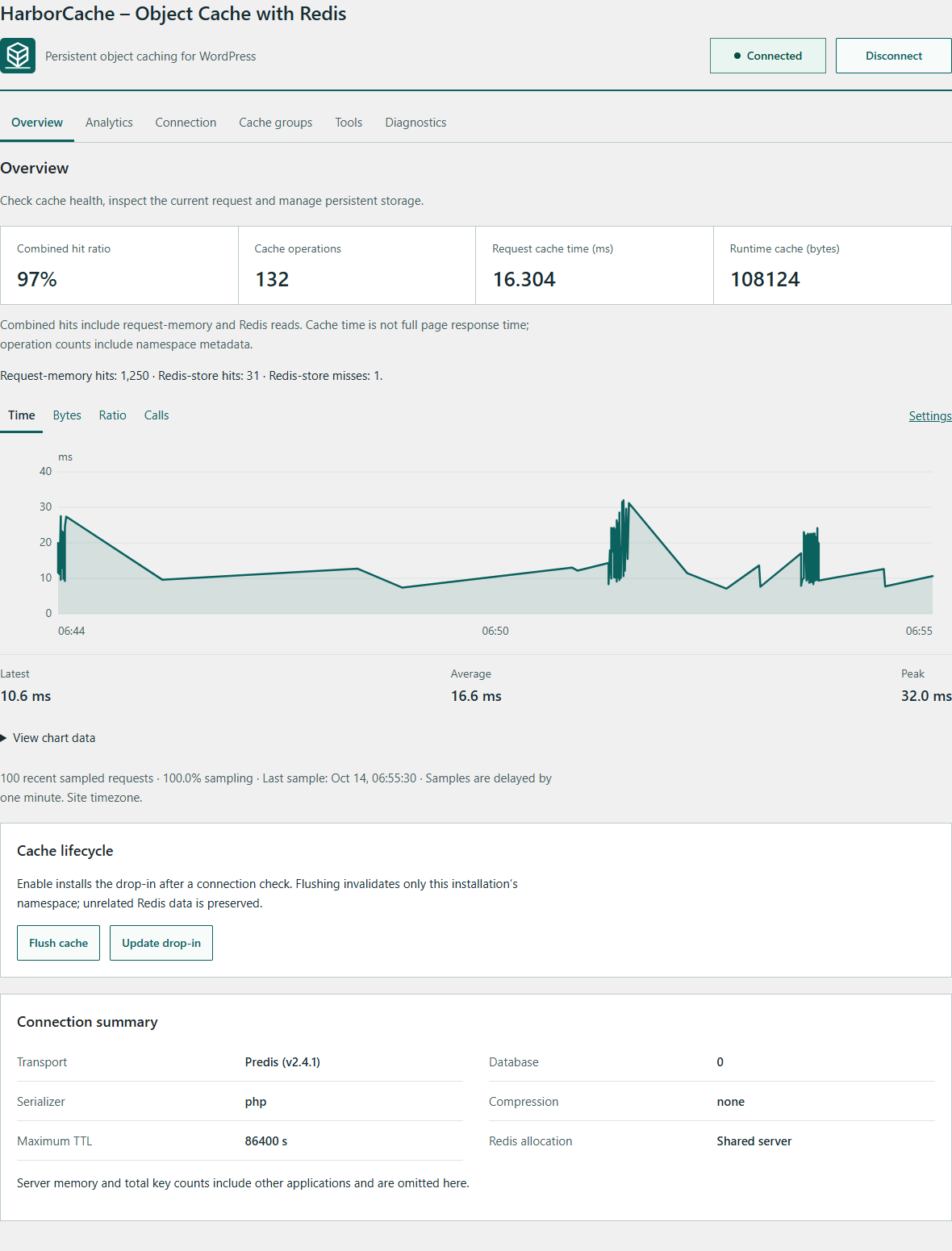Screen dimensions: 952x1251
Task: Disconnect from the Redis server
Action: 894,56
